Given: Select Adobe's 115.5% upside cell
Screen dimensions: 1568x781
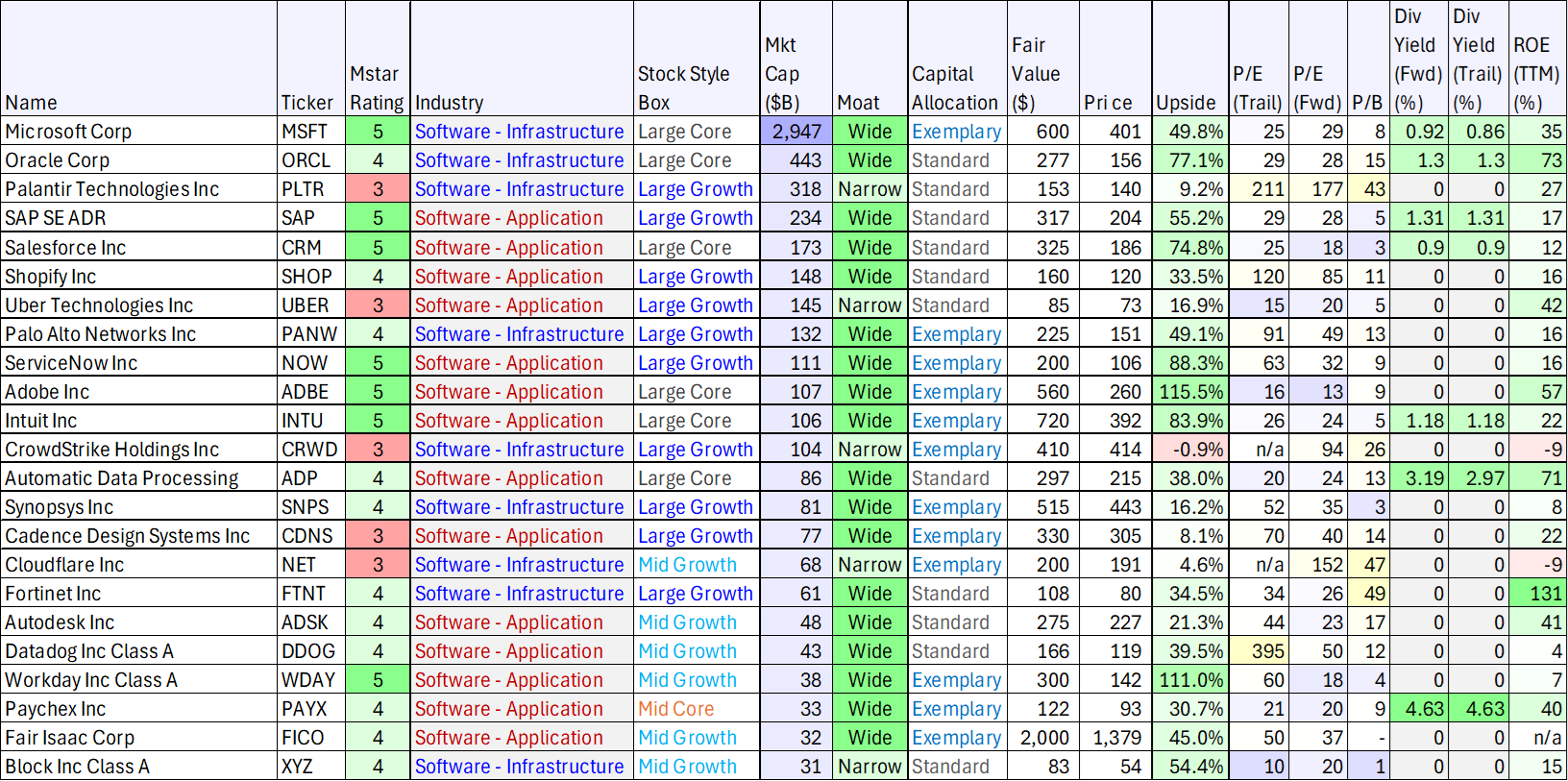Looking at the screenshot, I should [1189, 391].
